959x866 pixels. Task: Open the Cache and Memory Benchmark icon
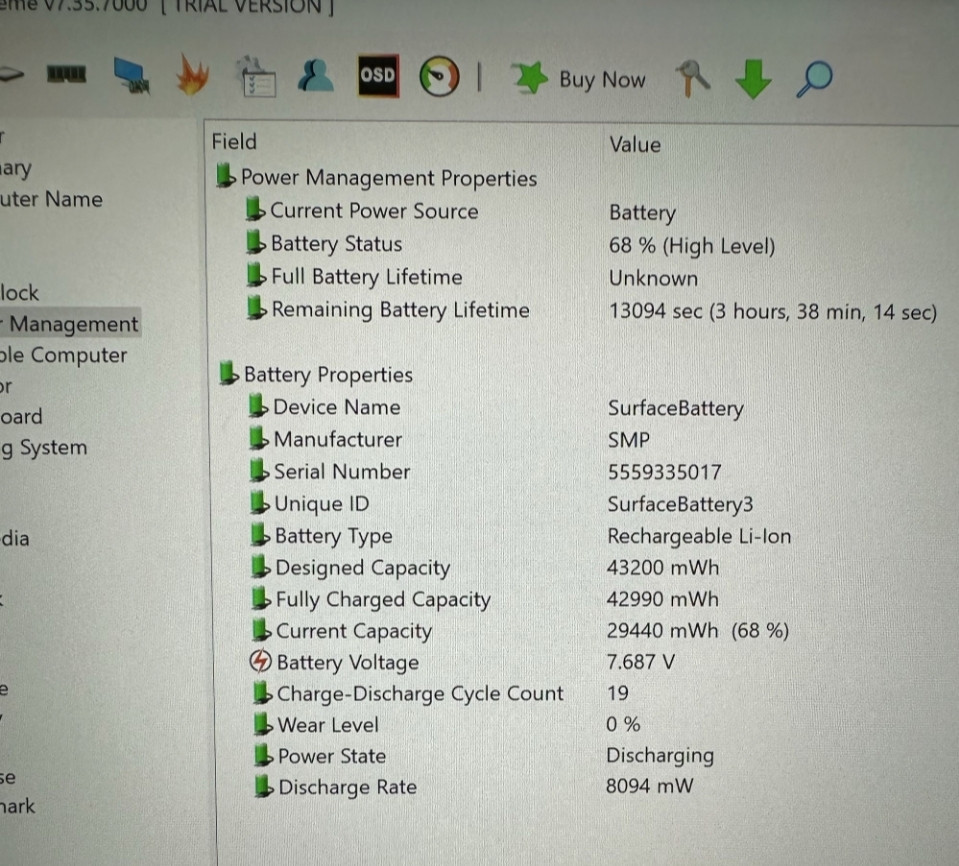(65, 76)
